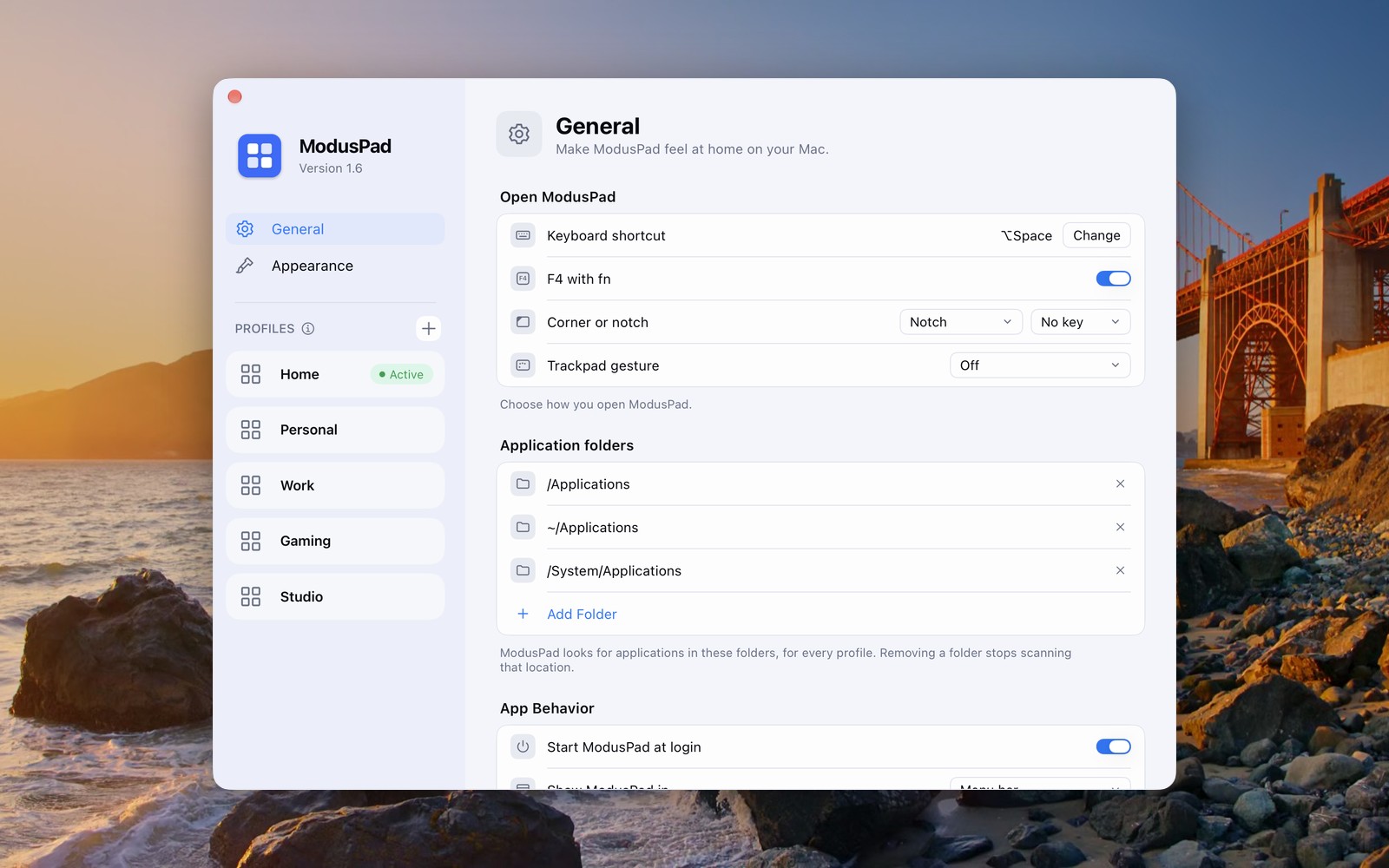Viewport: 1389px width, 868px height.
Task: Click the Trackpad gesture icon
Action: click(523, 365)
